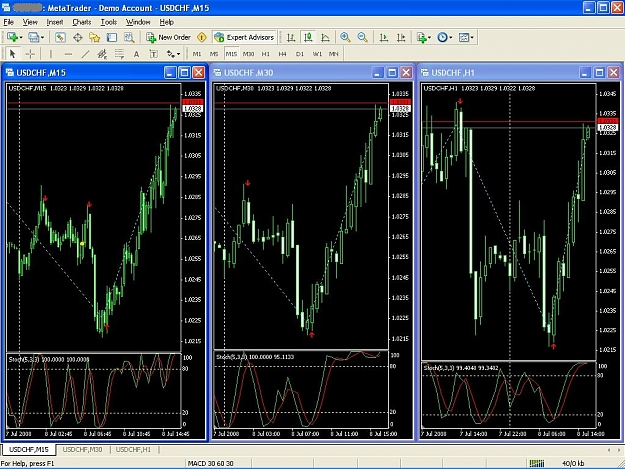Image resolution: width=625 pixels, height=469 pixels.
Task: Switch to the USDCHF,M15 bottom tab
Action: pos(29,449)
